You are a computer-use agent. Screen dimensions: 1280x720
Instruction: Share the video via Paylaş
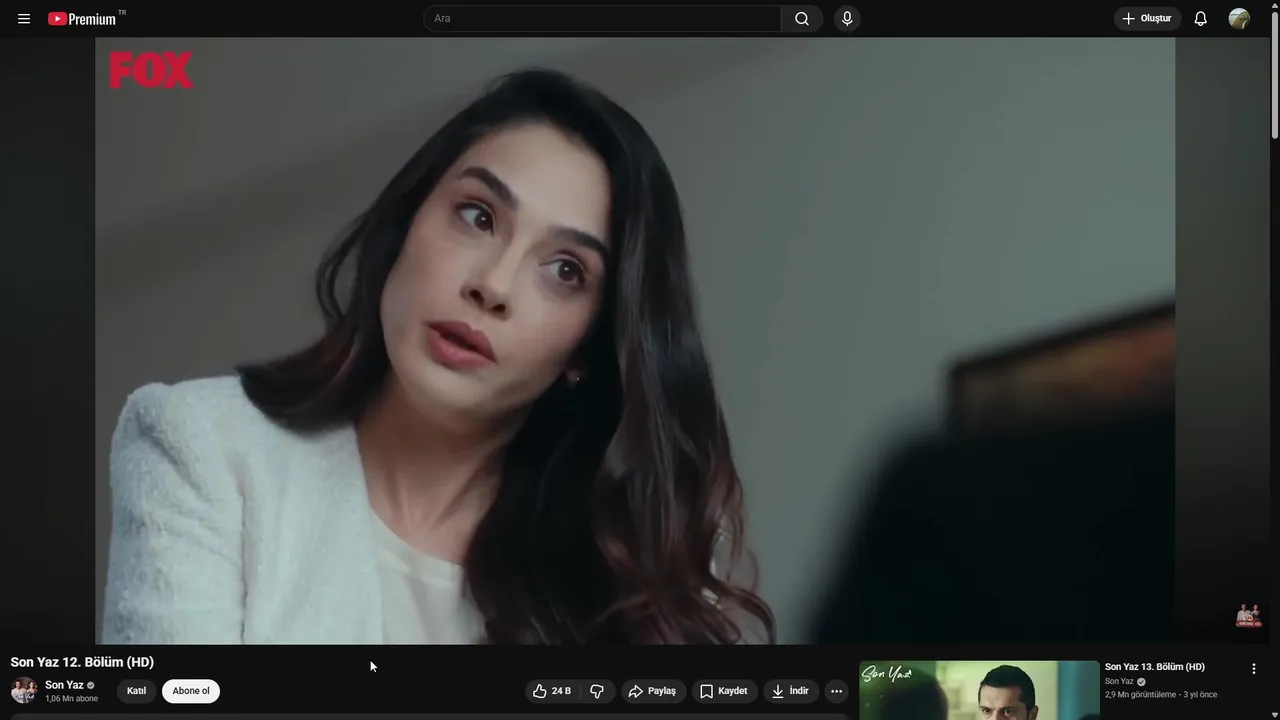tap(652, 691)
